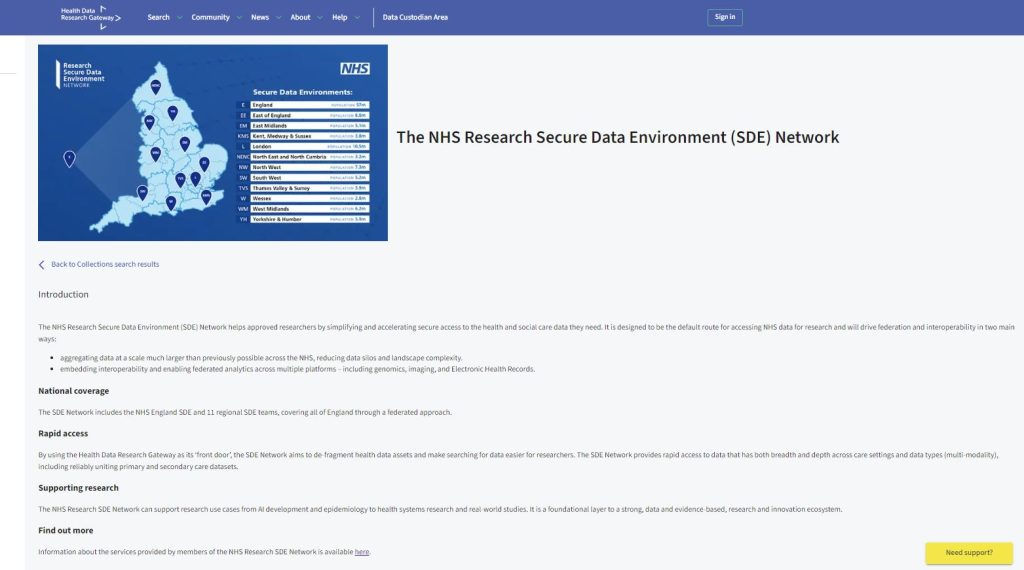Click the back chevron arrow icon
1024x570 pixels.
click(x=42, y=264)
